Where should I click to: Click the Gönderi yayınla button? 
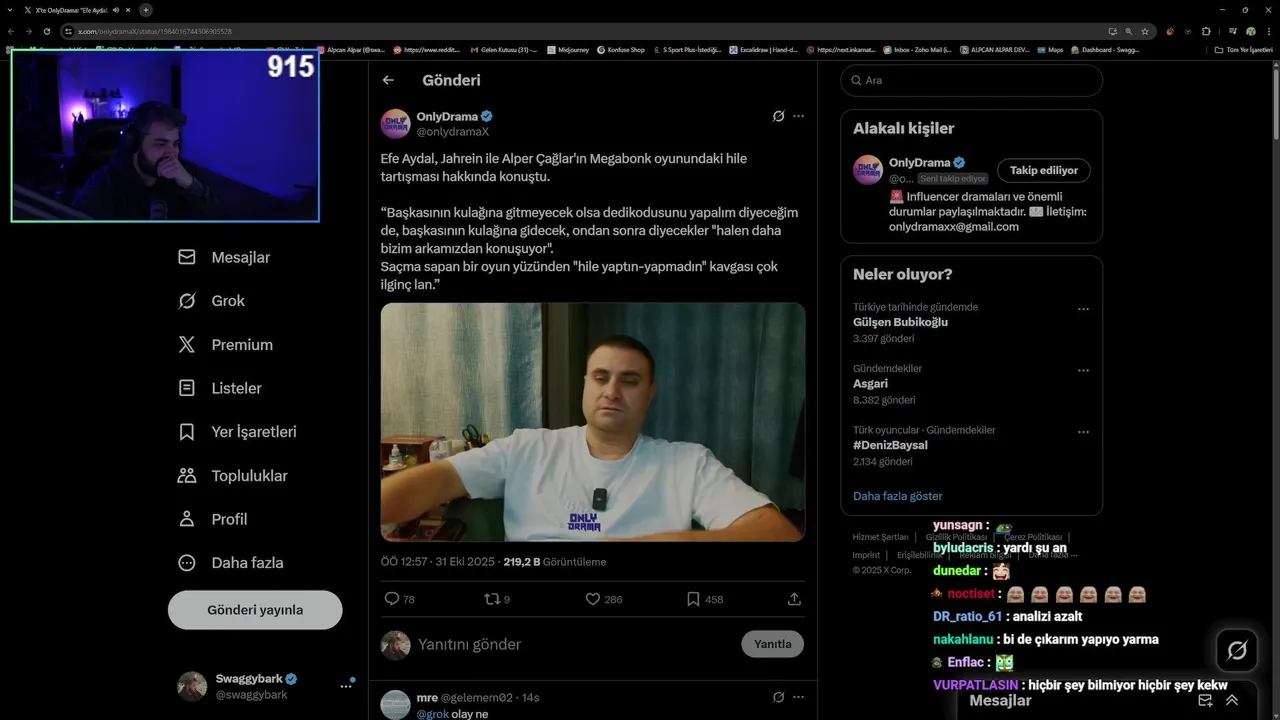click(255, 610)
